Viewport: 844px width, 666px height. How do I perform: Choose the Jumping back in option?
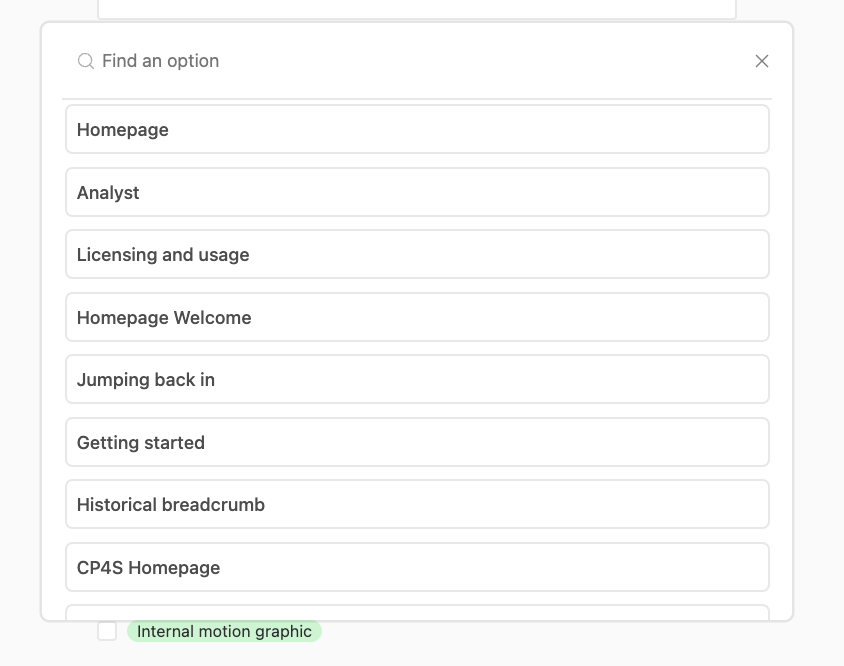[x=417, y=379]
